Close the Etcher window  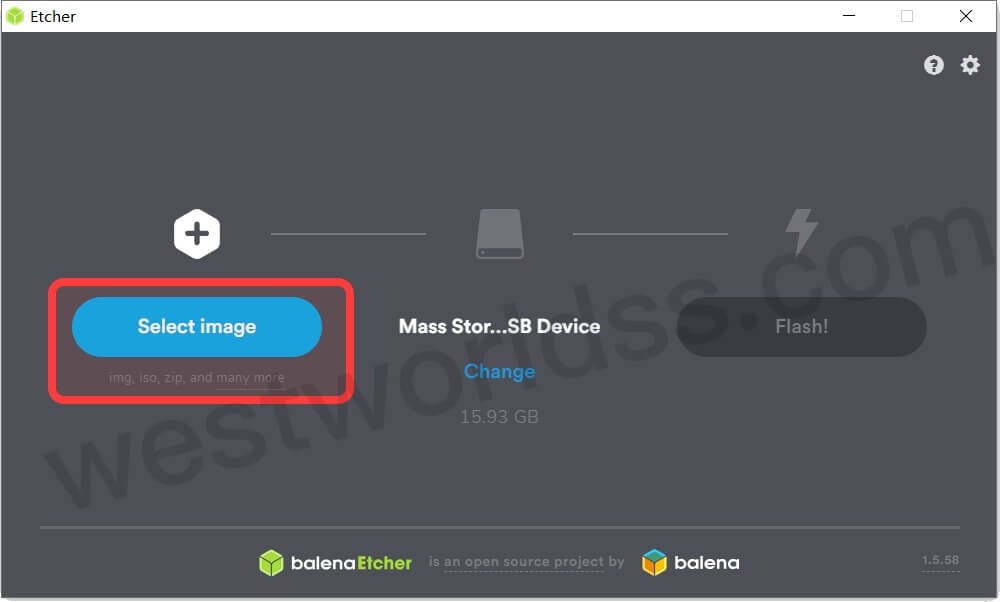(x=966, y=16)
